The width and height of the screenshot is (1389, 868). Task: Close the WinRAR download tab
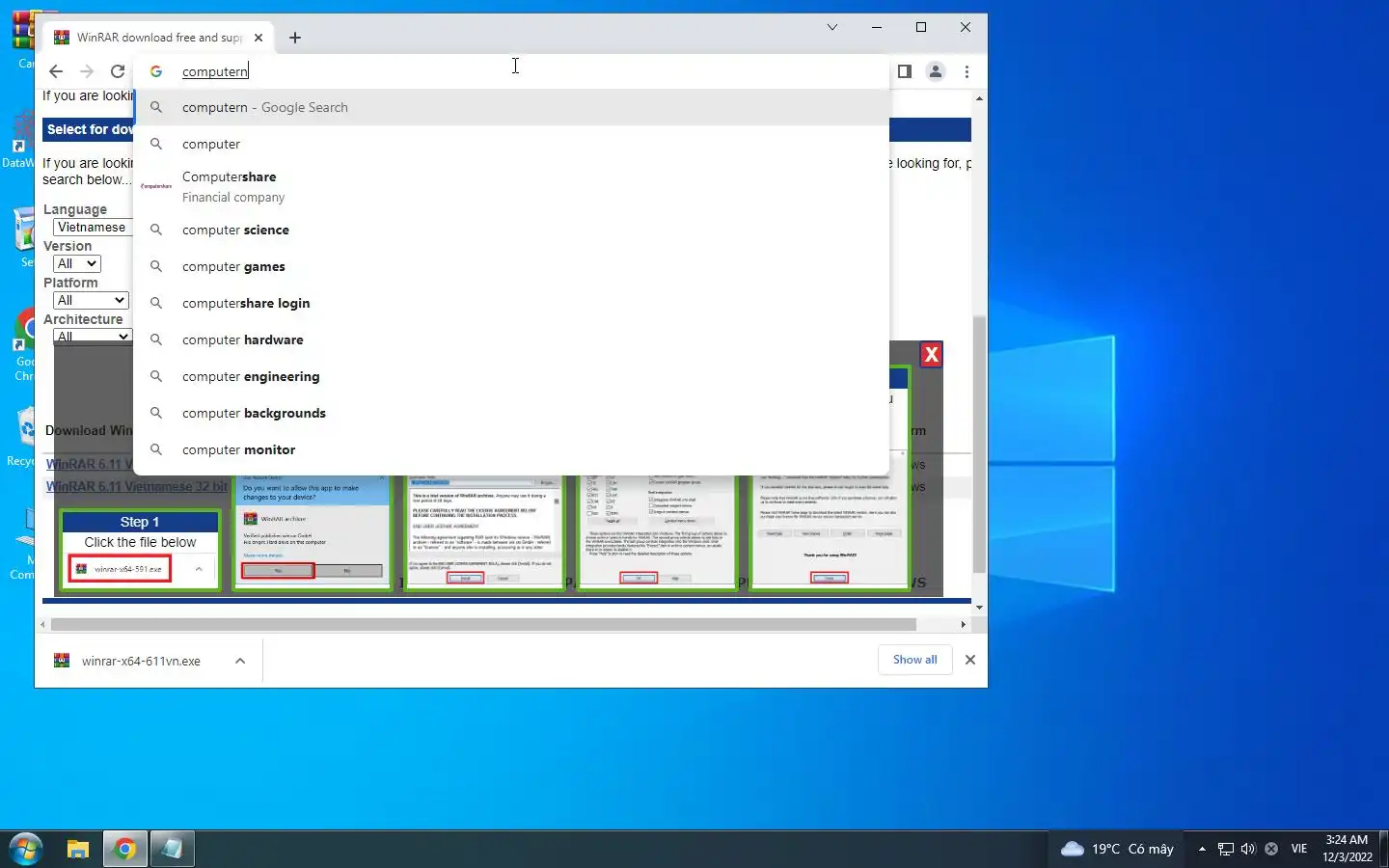coord(259,38)
